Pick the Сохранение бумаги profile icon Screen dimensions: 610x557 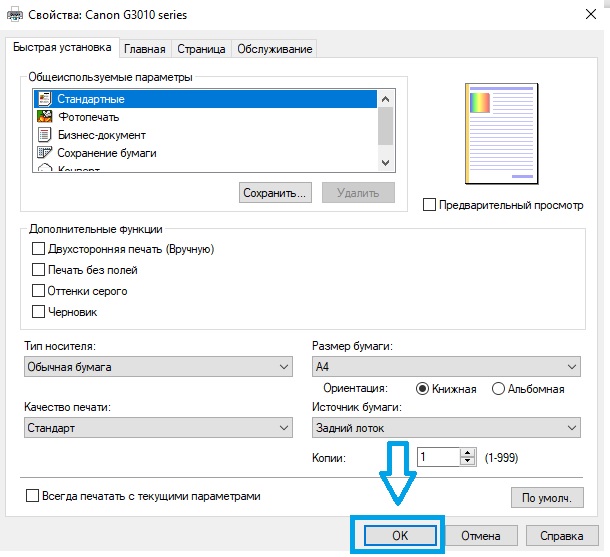point(44,153)
